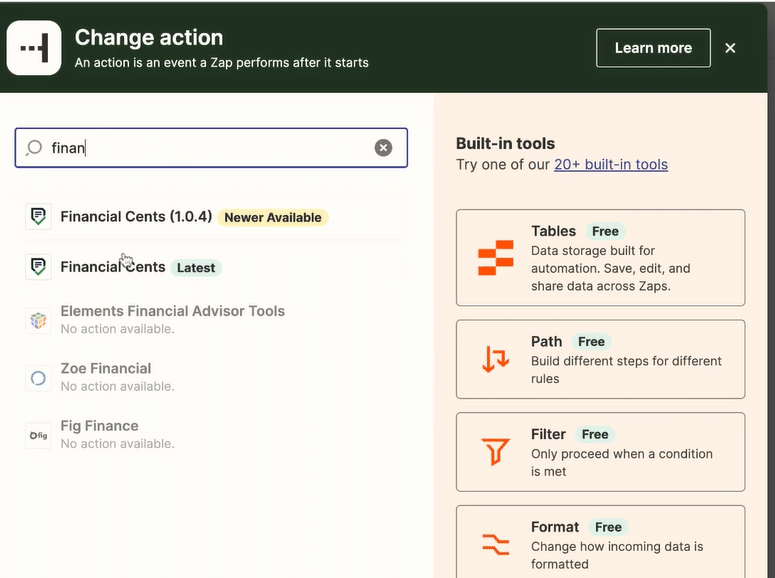The height and width of the screenshot is (578, 775).
Task: Click the Financial Cents (1.0.4) app icon
Action: (38, 217)
